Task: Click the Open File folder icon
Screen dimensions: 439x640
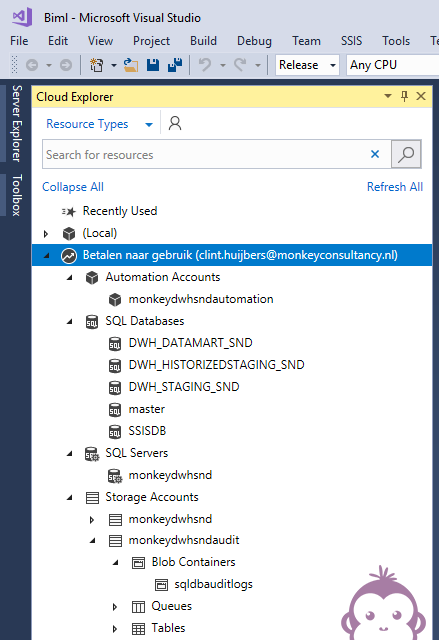Action: [x=131, y=65]
